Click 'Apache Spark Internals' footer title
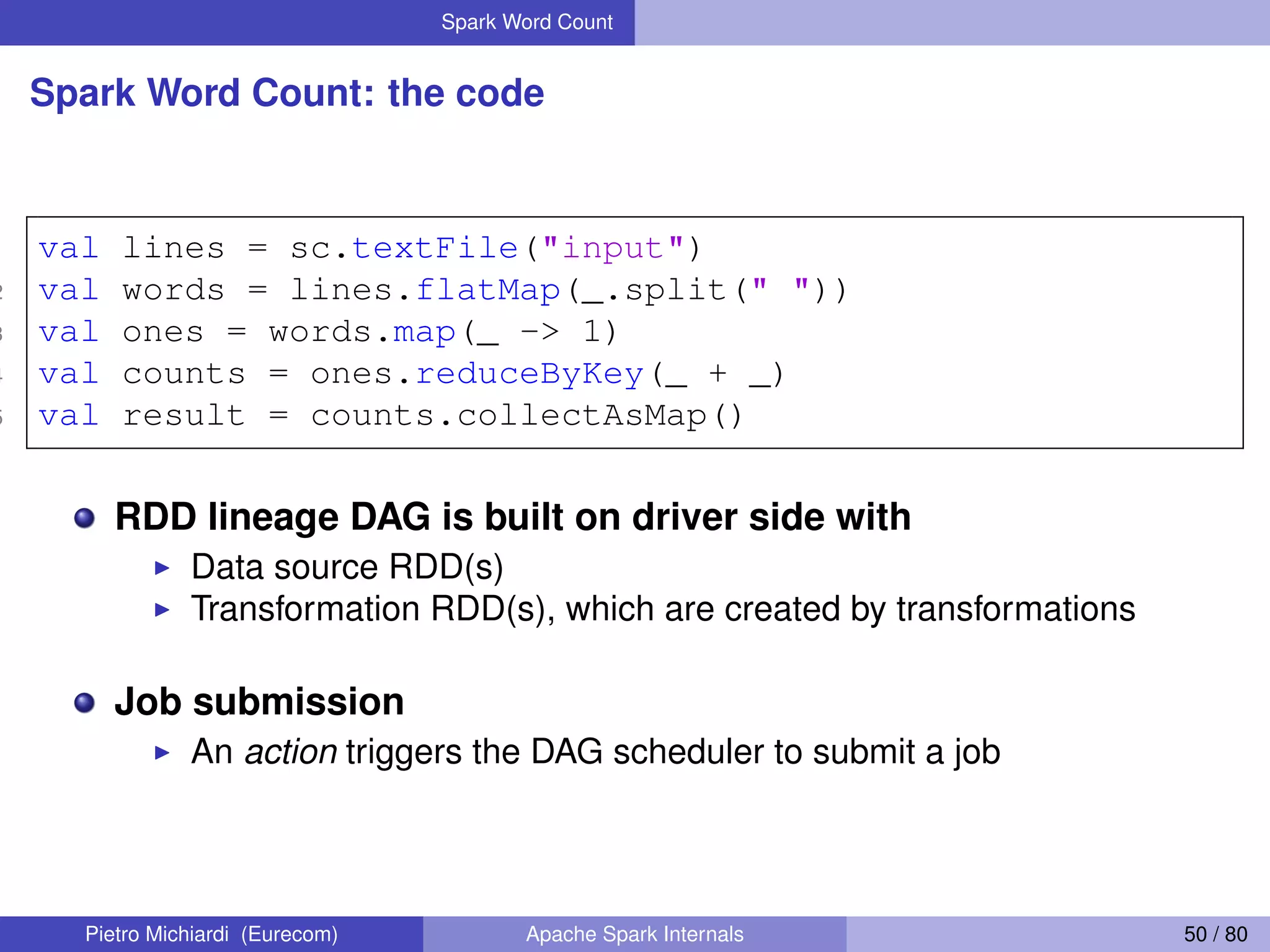This screenshot has width=1270, height=952. pos(634,934)
